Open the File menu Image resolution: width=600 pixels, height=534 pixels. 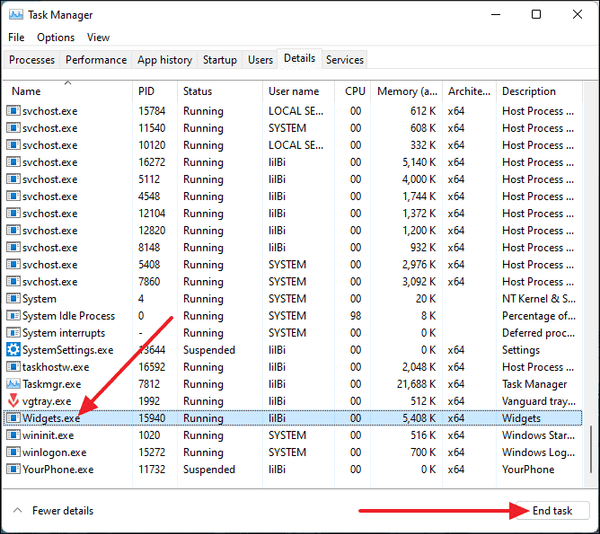(x=16, y=37)
